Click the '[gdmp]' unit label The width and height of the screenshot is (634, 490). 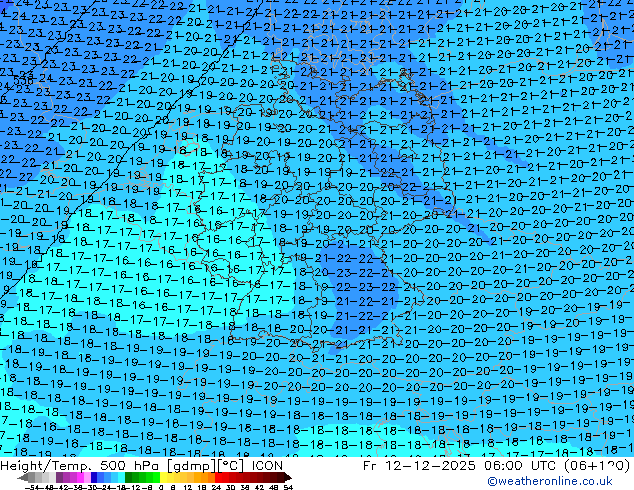pyautogui.click(x=191, y=466)
